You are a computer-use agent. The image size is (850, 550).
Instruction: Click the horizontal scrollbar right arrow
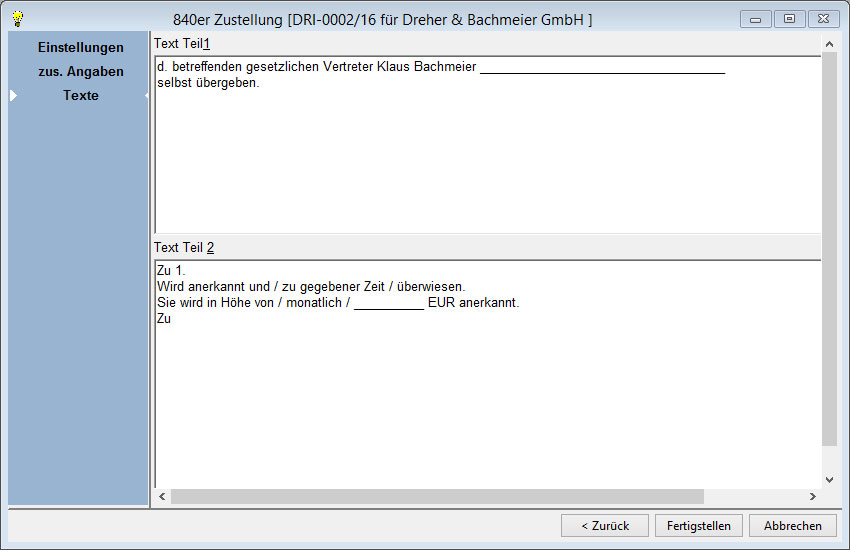point(812,496)
